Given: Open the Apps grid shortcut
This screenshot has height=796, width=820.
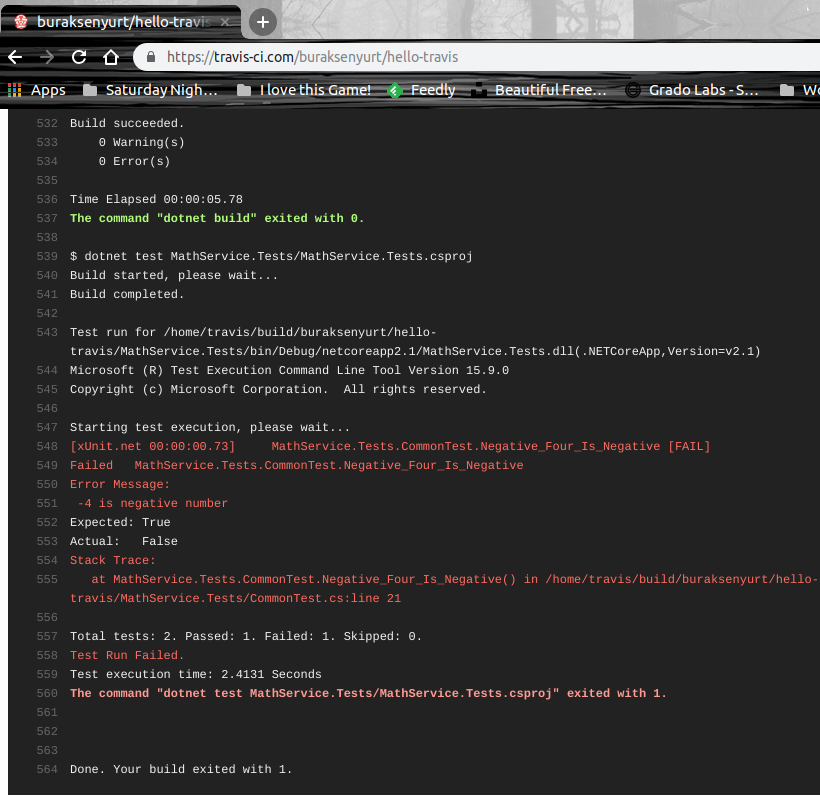Looking at the screenshot, I should pos(36,90).
